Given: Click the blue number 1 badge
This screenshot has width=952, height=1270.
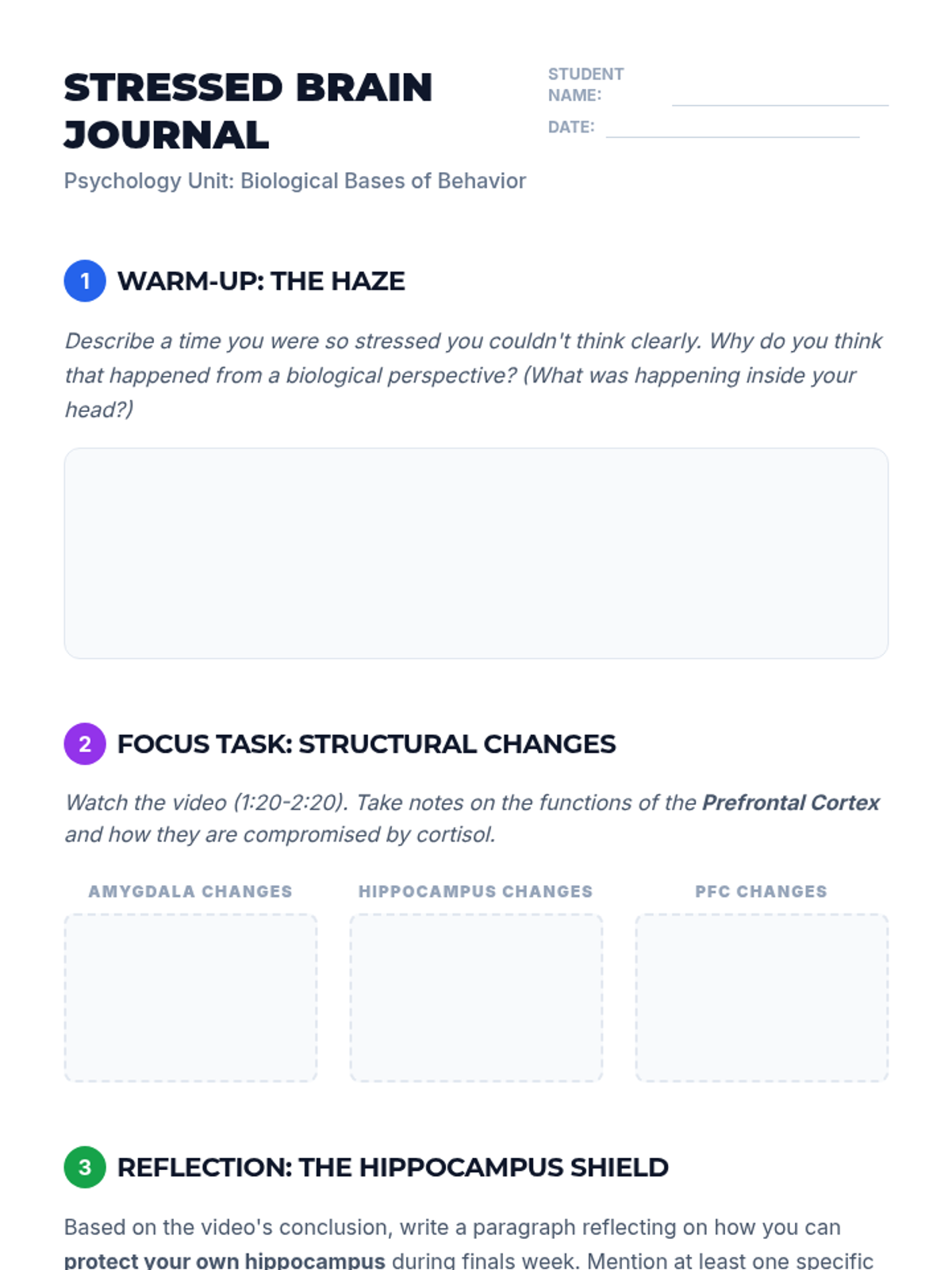Looking at the screenshot, I should 85,281.
